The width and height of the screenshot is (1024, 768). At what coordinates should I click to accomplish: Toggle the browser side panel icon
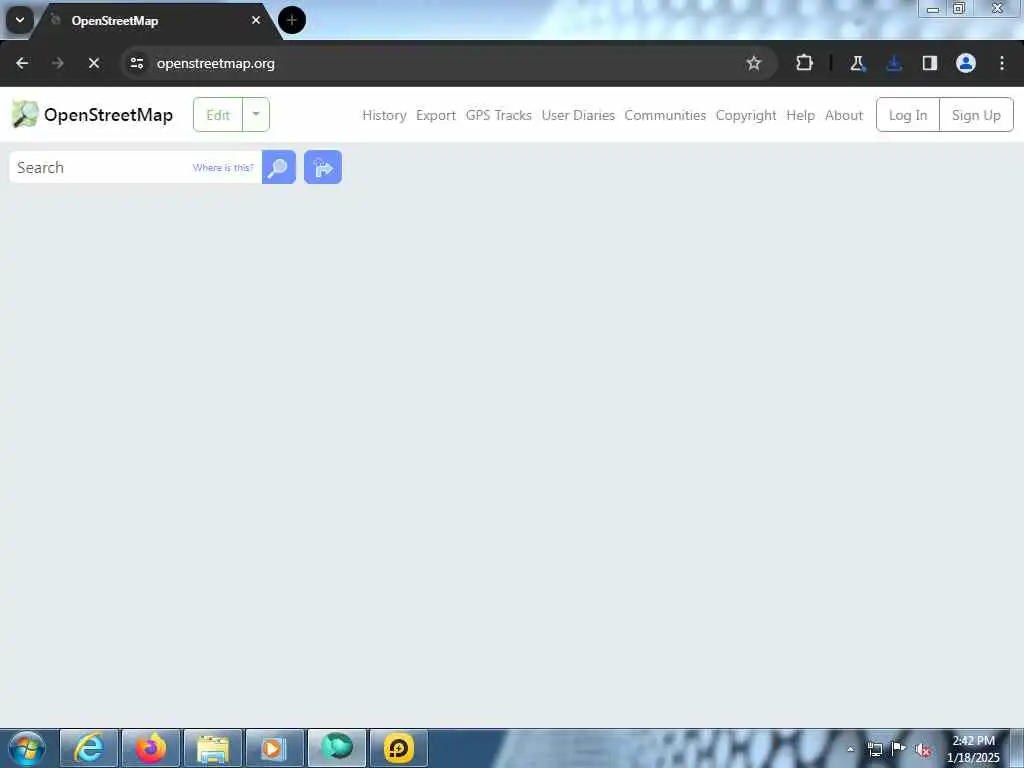(x=930, y=63)
